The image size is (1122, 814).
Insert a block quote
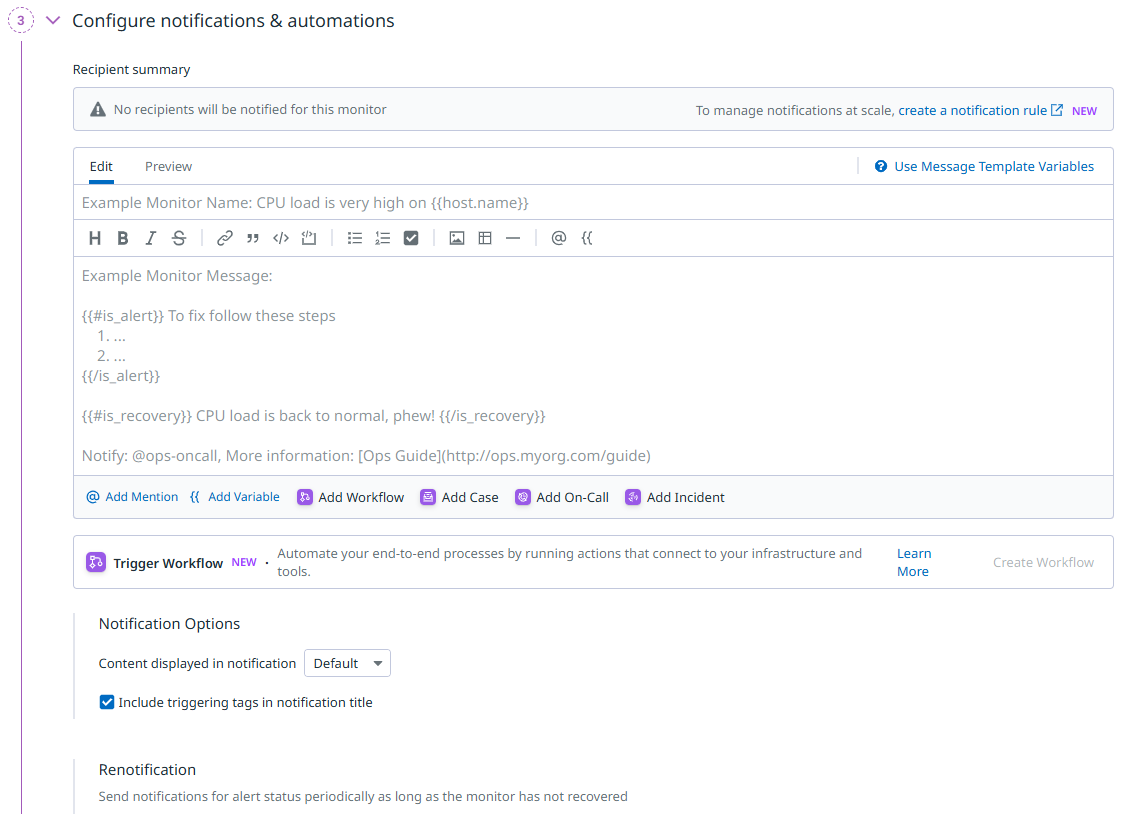[253, 238]
